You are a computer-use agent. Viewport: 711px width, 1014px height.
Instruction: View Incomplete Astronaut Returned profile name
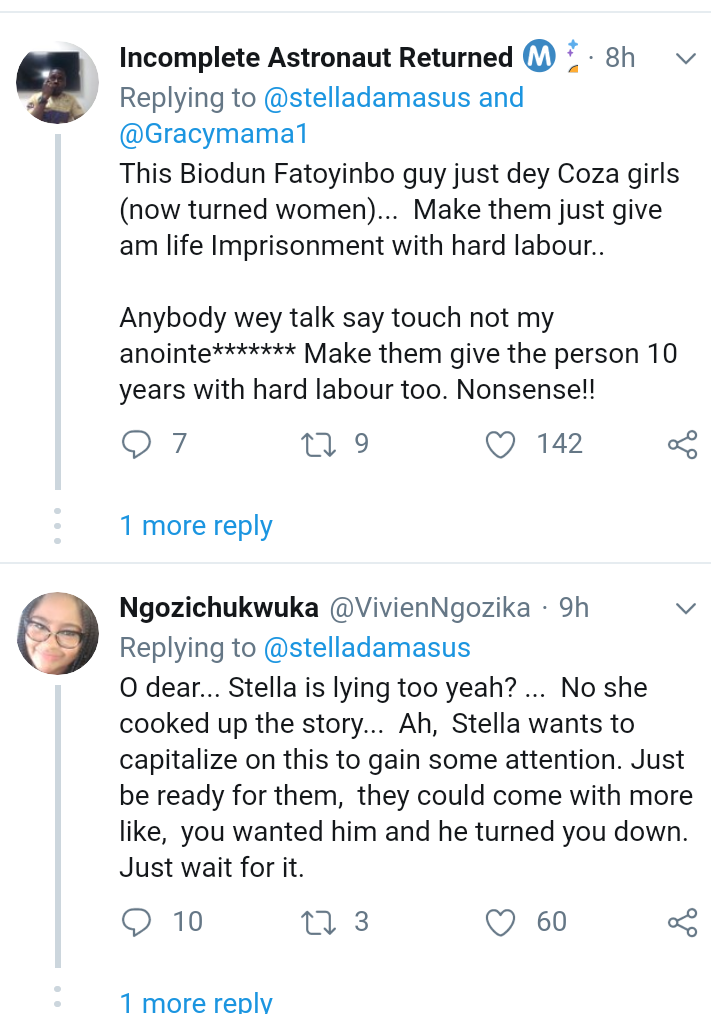point(316,58)
